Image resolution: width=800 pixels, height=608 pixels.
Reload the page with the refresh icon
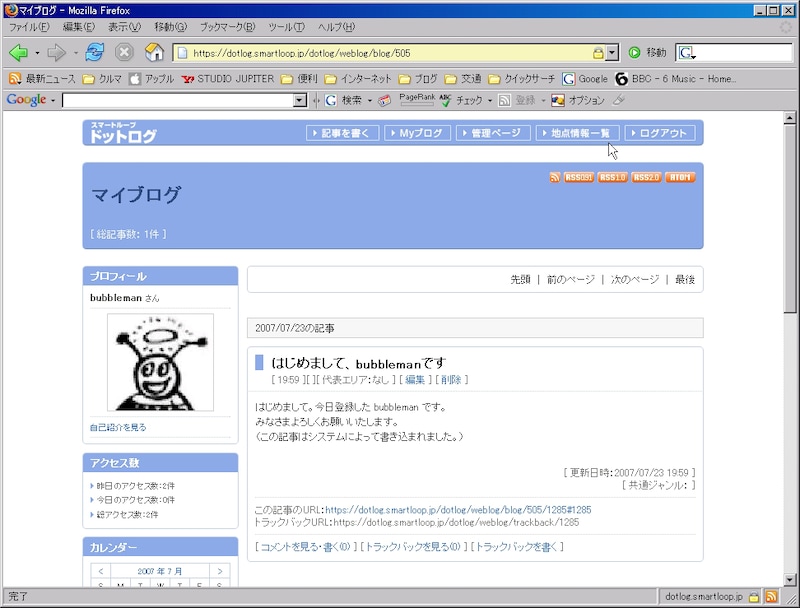tap(95, 52)
